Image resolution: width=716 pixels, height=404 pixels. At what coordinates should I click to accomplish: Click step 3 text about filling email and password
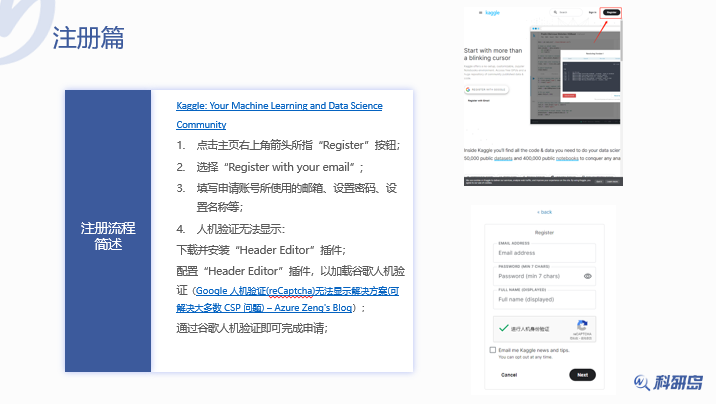297,198
